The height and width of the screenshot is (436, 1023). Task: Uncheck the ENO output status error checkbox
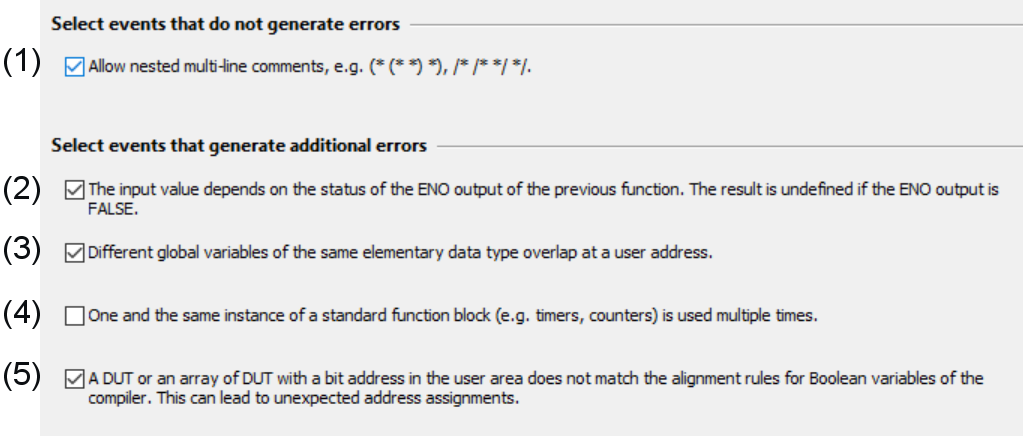pyautogui.click(x=74, y=188)
